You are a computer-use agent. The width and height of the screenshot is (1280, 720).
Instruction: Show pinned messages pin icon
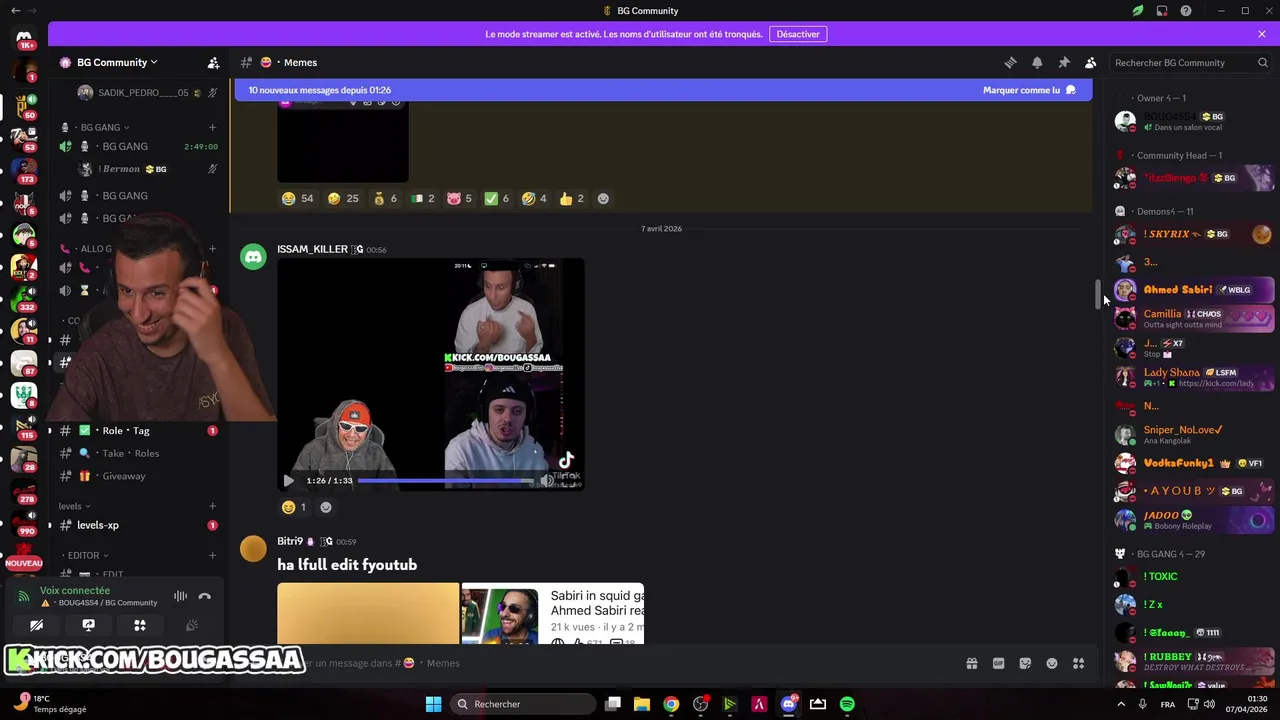click(x=1064, y=62)
